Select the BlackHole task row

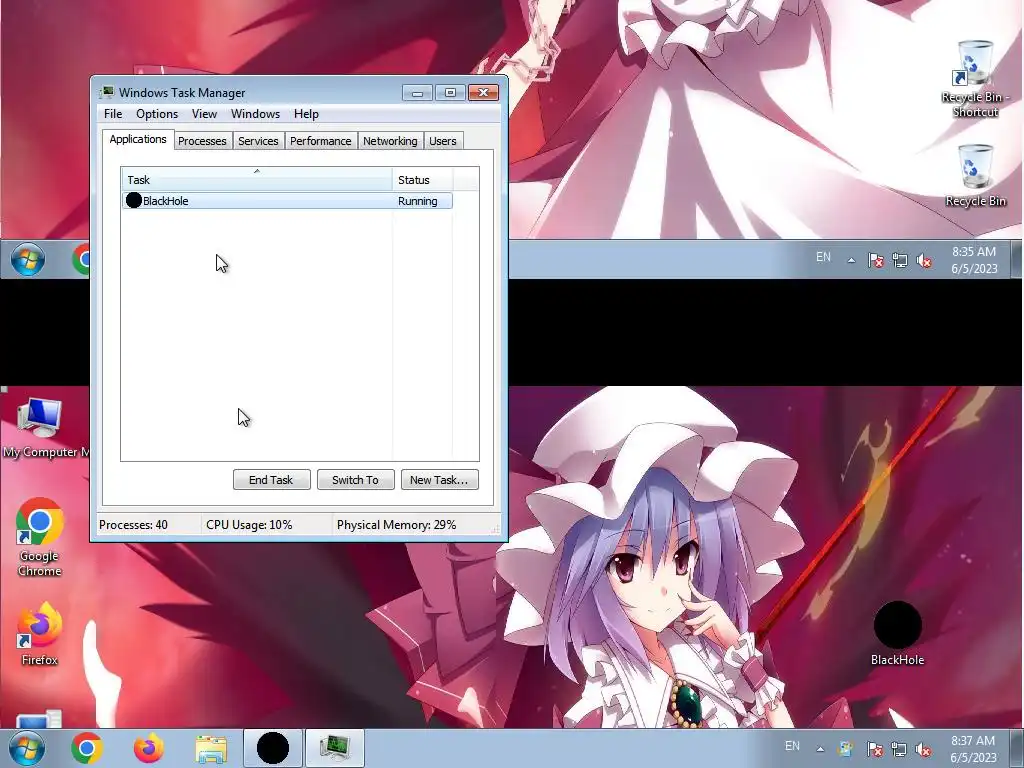[287, 200]
